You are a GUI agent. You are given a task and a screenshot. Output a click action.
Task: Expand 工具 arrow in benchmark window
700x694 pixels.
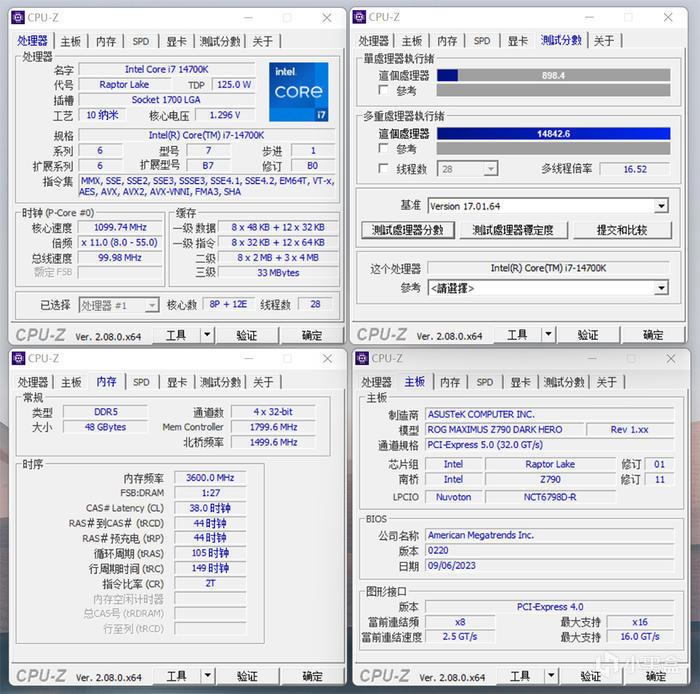pos(548,334)
